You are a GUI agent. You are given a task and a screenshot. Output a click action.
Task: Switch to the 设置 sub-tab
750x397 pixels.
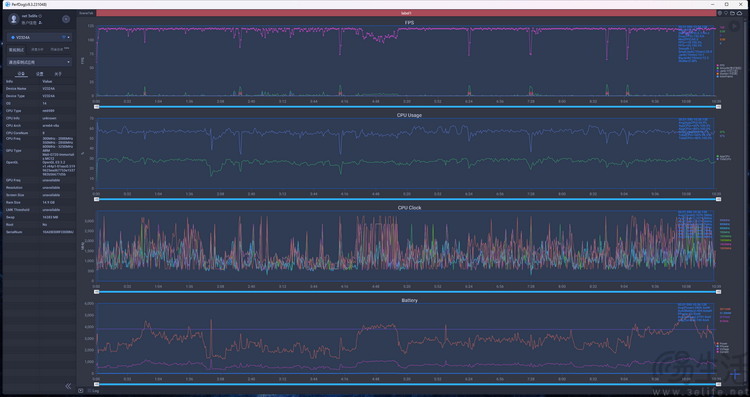coord(39,74)
